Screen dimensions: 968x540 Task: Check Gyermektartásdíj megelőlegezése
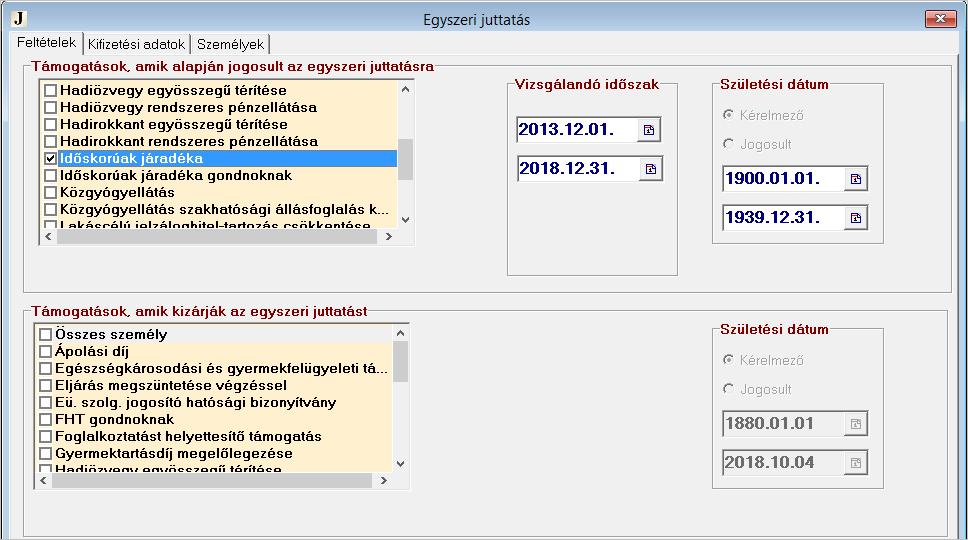(x=45, y=454)
